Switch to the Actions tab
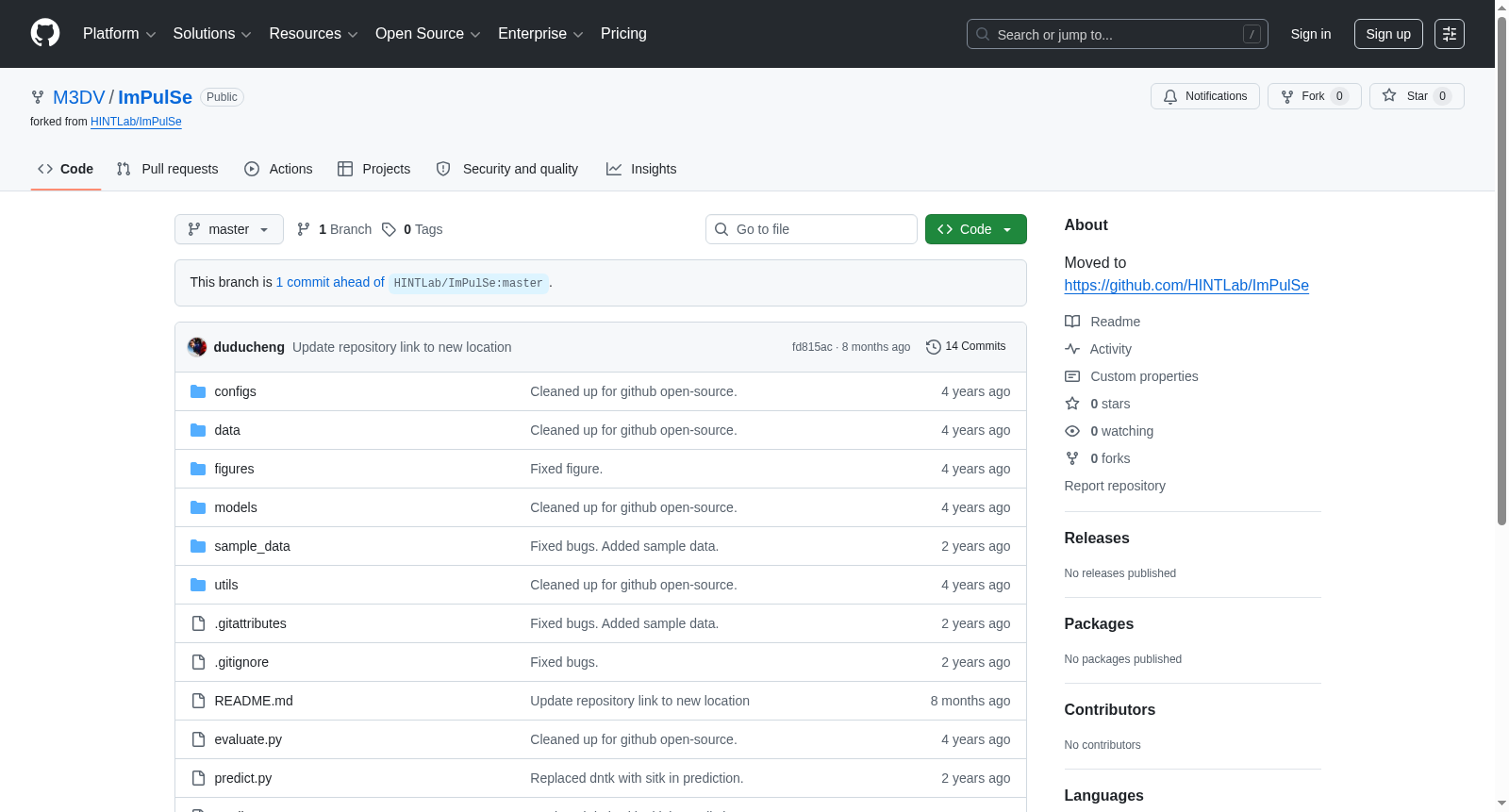Screen dimensions: 1509x812 click(x=278, y=169)
